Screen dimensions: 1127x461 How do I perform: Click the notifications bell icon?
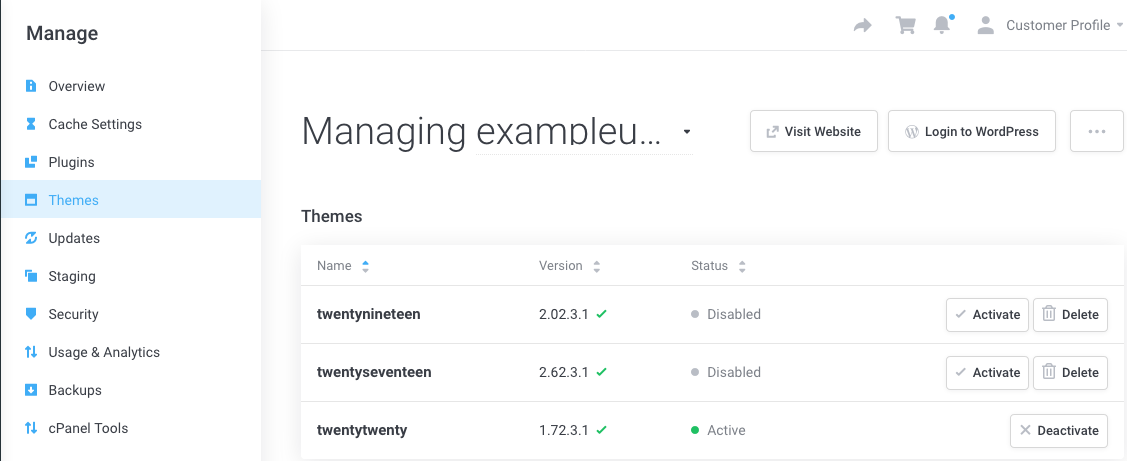[942, 26]
